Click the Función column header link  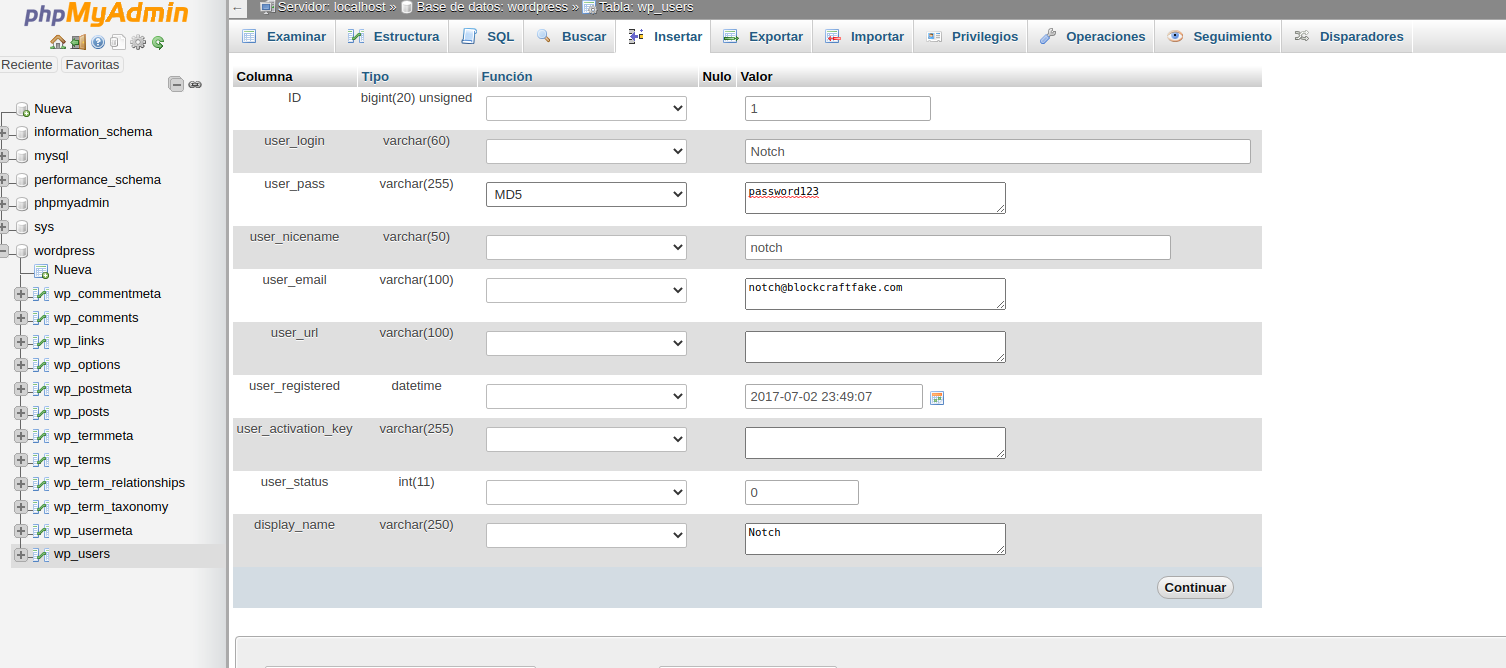click(x=507, y=77)
